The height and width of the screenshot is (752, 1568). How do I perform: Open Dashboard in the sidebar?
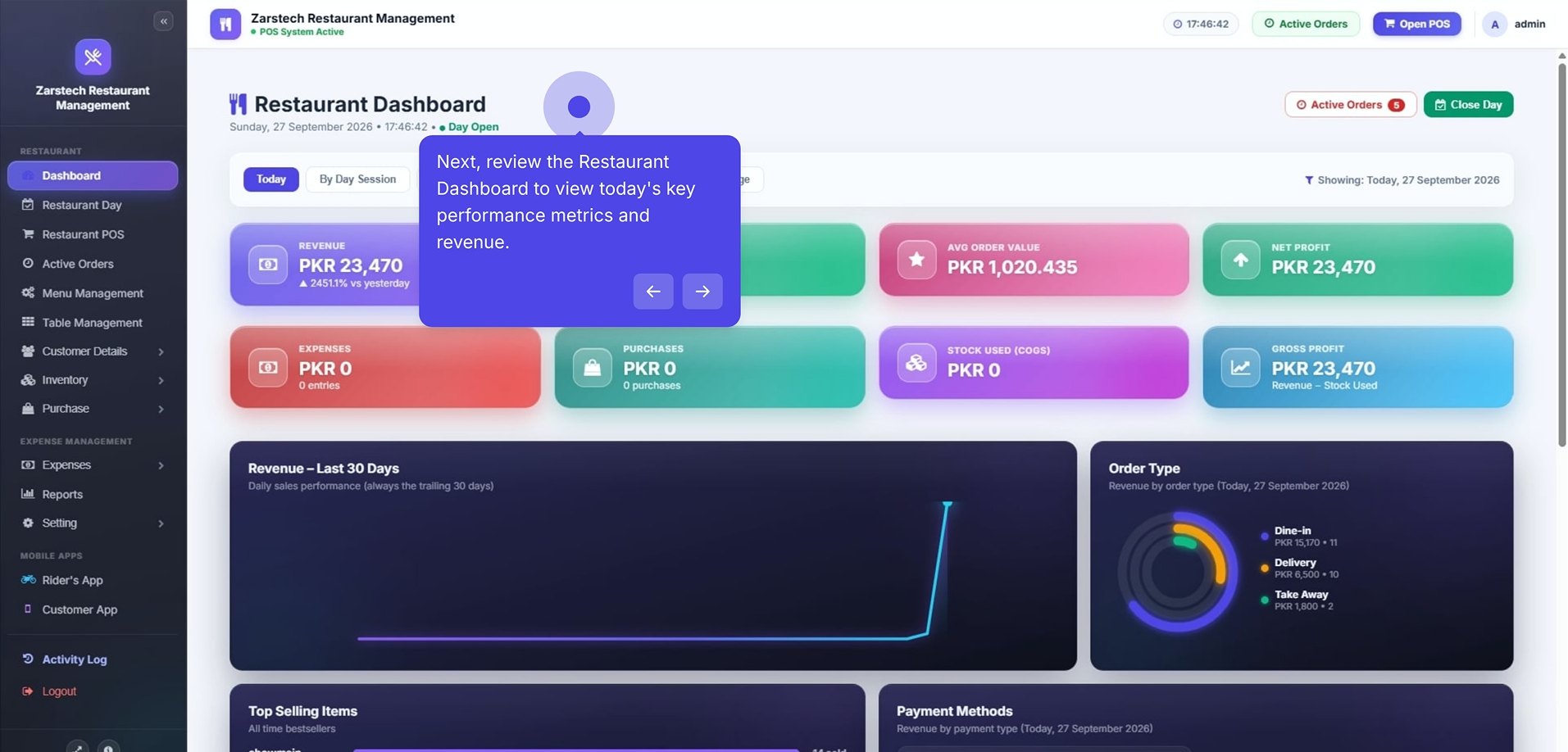tap(93, 175)
